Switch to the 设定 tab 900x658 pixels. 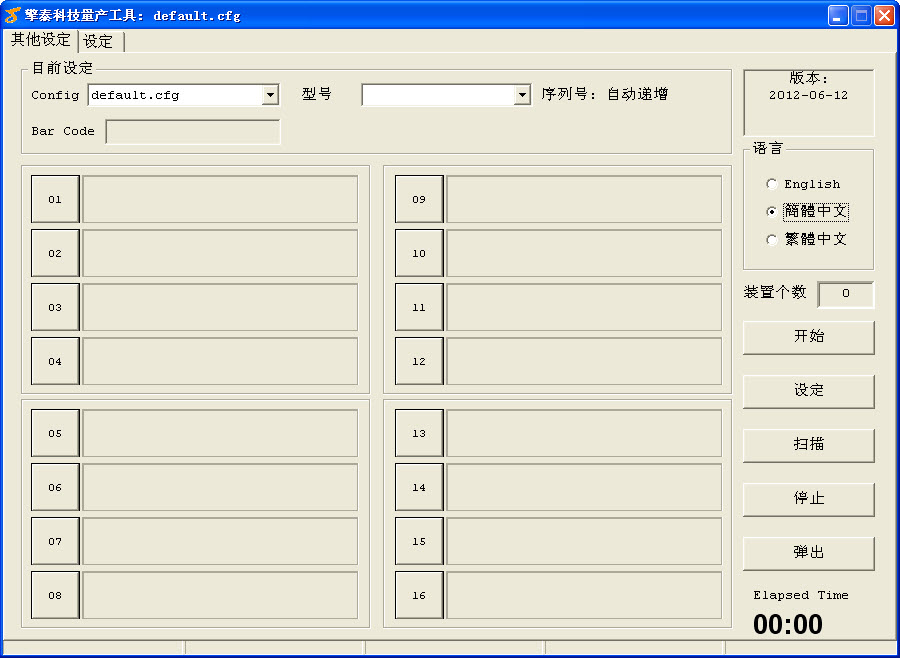pyautogui.click(x=99, y=41)
